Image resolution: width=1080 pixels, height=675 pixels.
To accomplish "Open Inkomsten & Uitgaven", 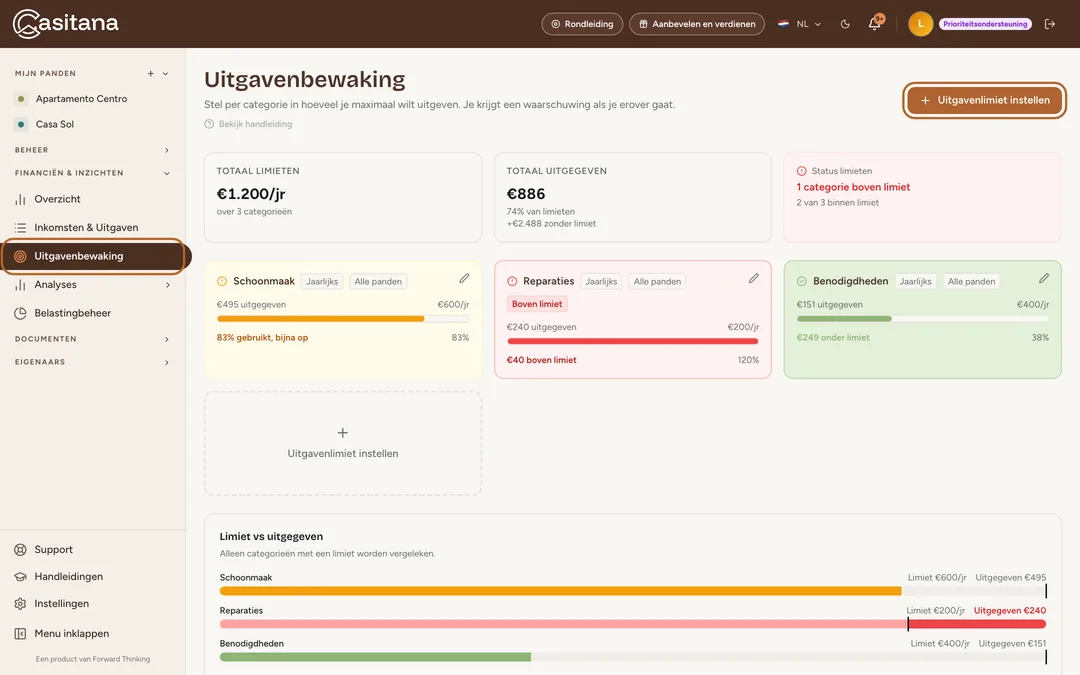I will coord(86,227).
